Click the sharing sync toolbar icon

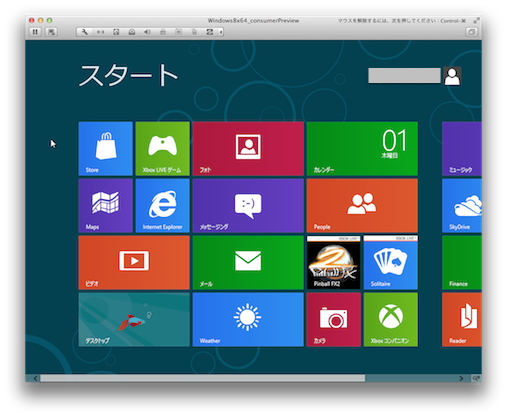pyautogui.click(x=210, y=32)
